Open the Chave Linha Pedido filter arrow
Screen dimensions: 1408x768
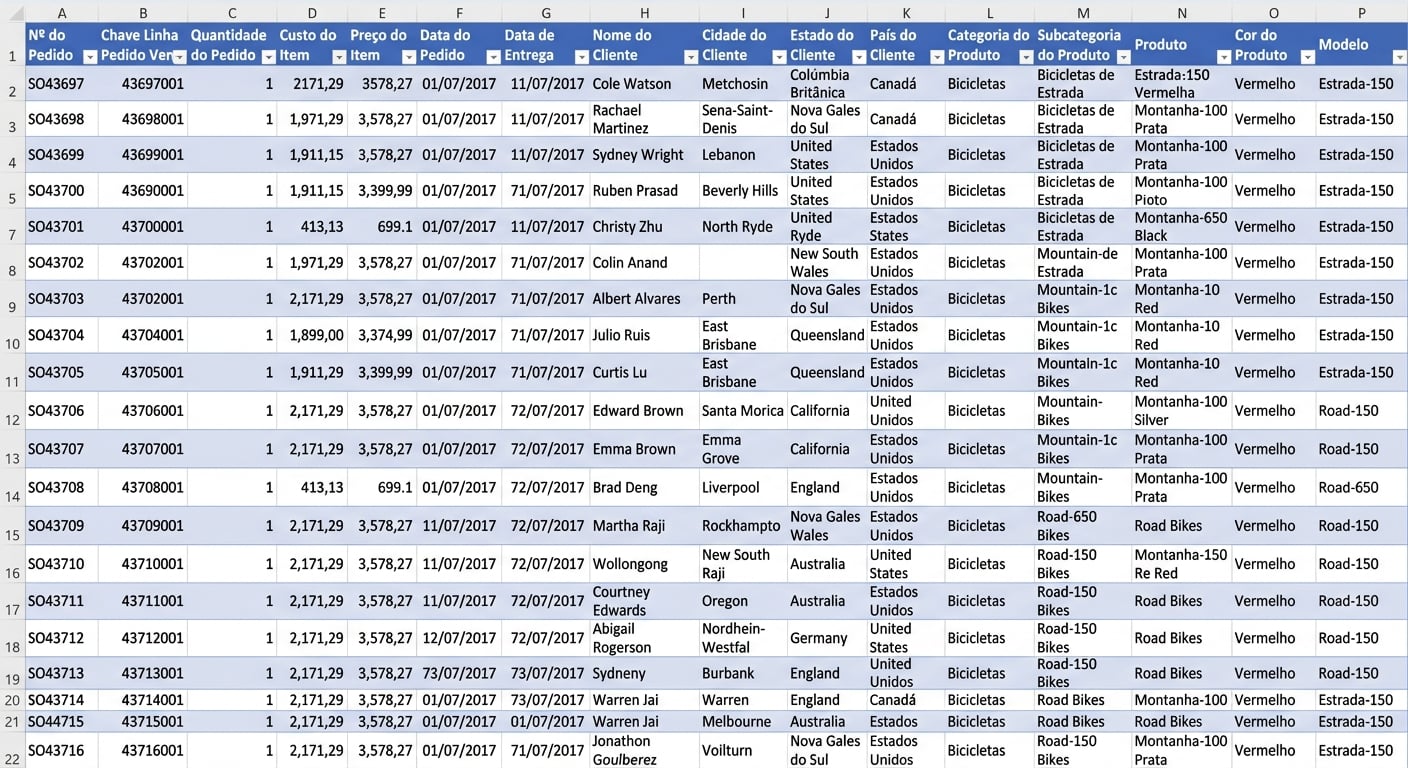pyautogui.click(x=179, y=57)
